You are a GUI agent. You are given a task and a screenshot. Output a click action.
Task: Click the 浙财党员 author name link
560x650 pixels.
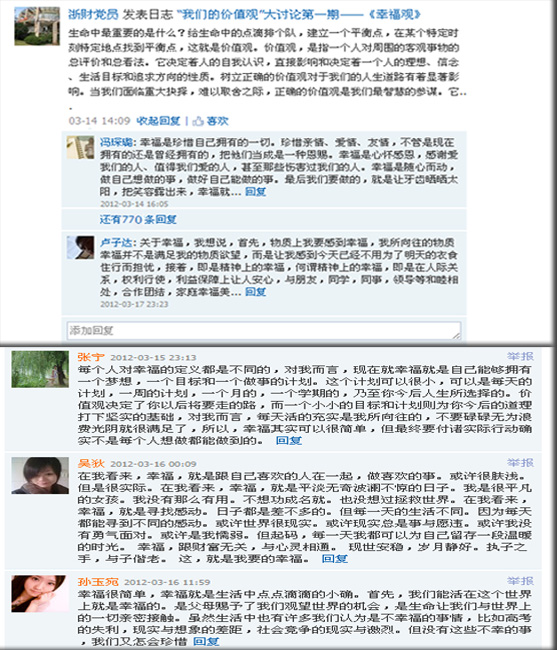[93, 15]
